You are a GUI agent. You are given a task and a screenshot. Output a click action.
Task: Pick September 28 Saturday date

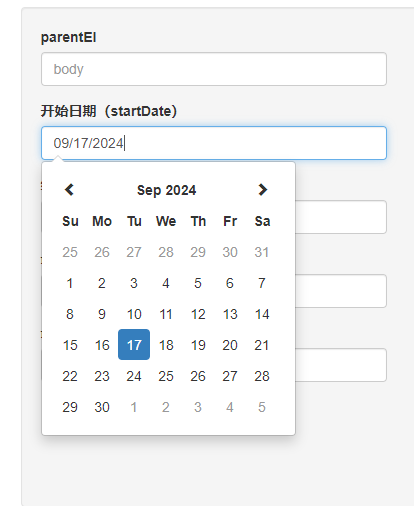[x=262, y=376]
